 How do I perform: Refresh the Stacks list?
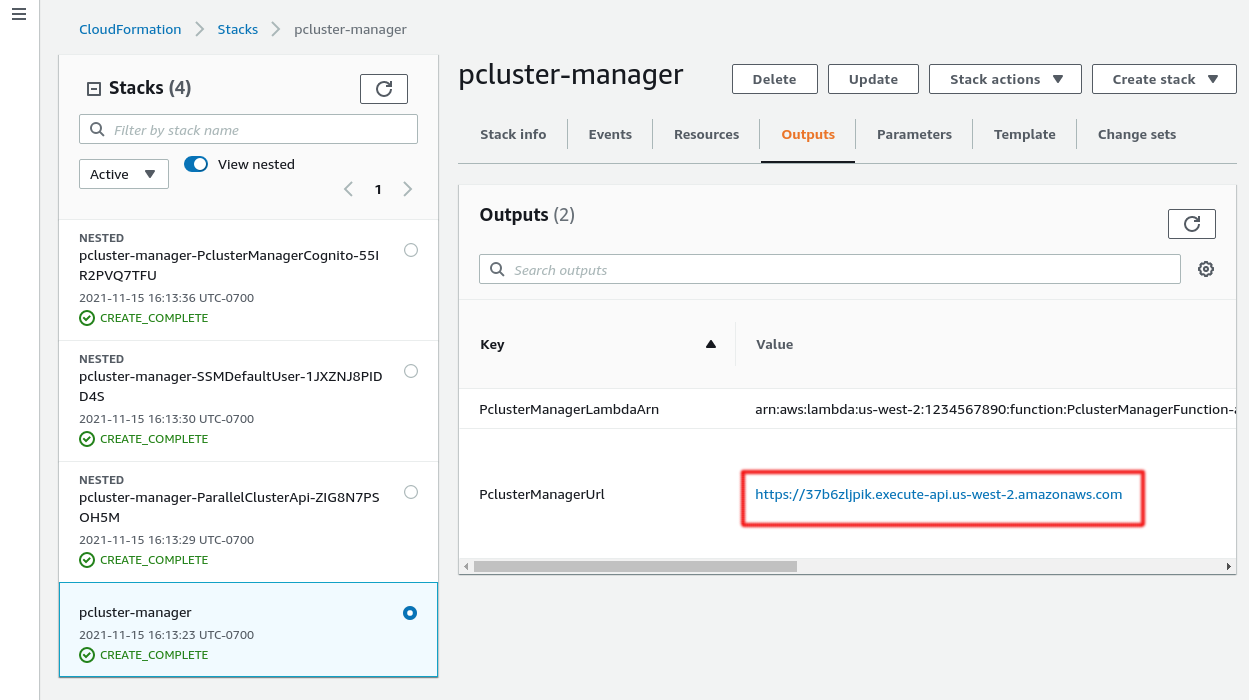(x=384, y=89)
